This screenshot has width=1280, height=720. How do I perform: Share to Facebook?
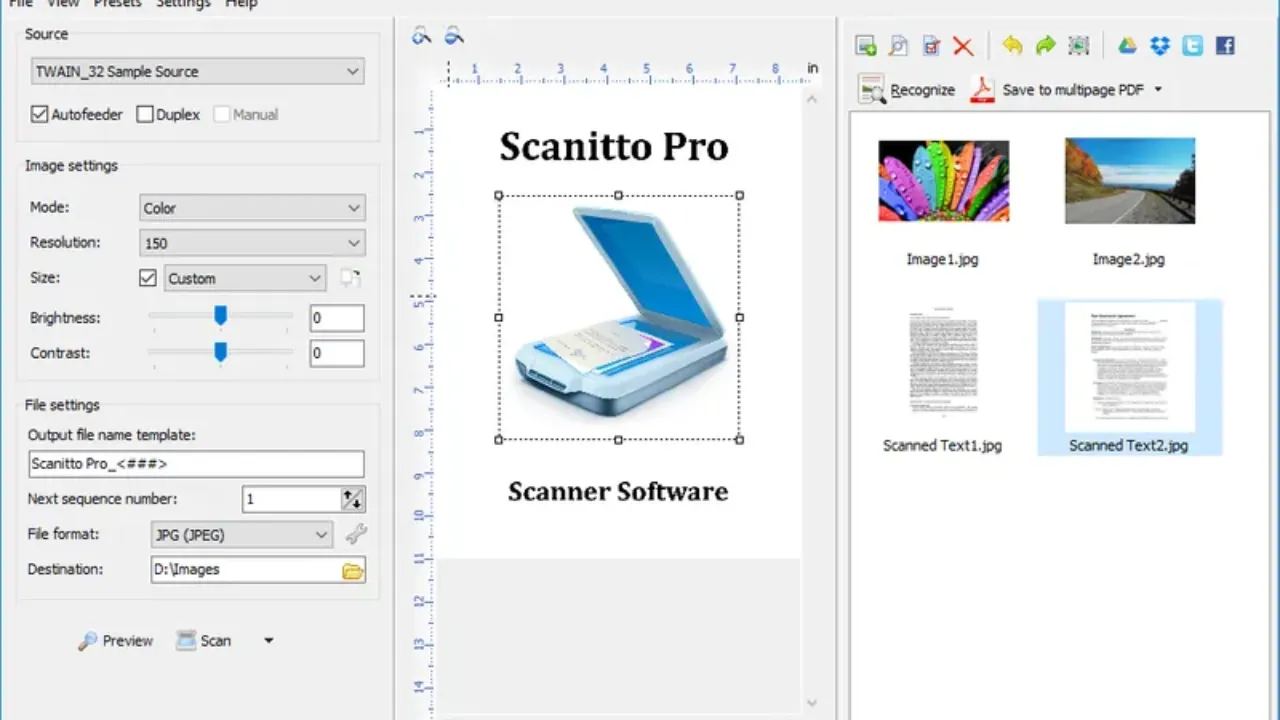point(1225,45)
